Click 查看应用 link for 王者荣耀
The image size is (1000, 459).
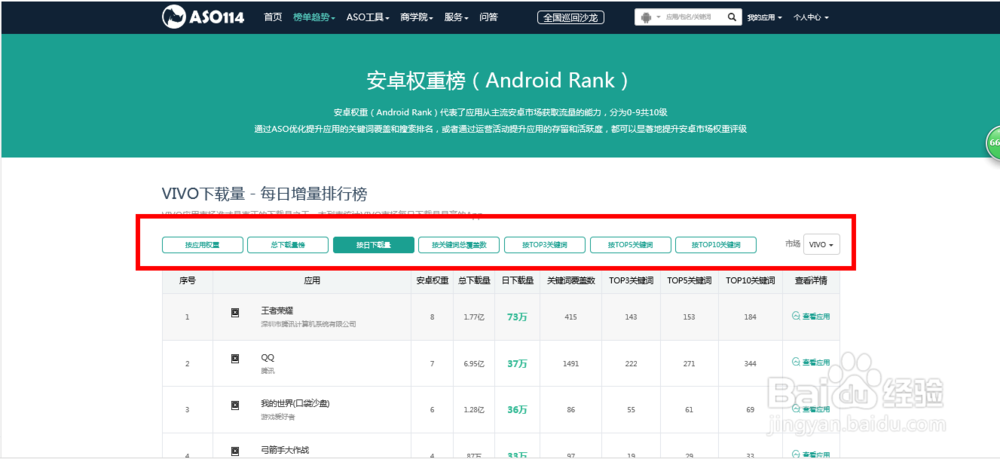pos(811,316)
